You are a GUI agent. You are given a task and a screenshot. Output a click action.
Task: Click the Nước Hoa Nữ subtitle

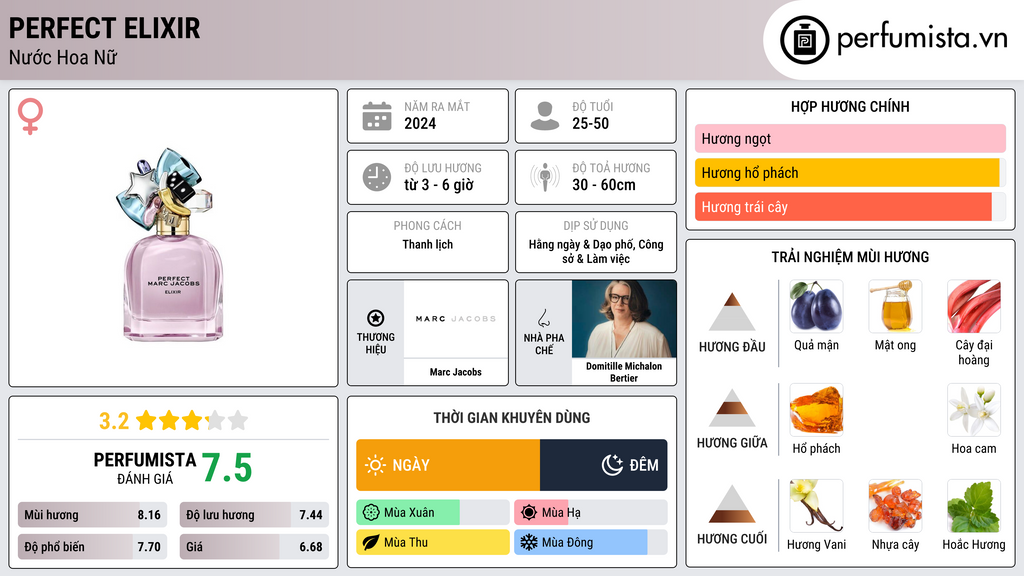pyautogui.click(x=63, y=57)
